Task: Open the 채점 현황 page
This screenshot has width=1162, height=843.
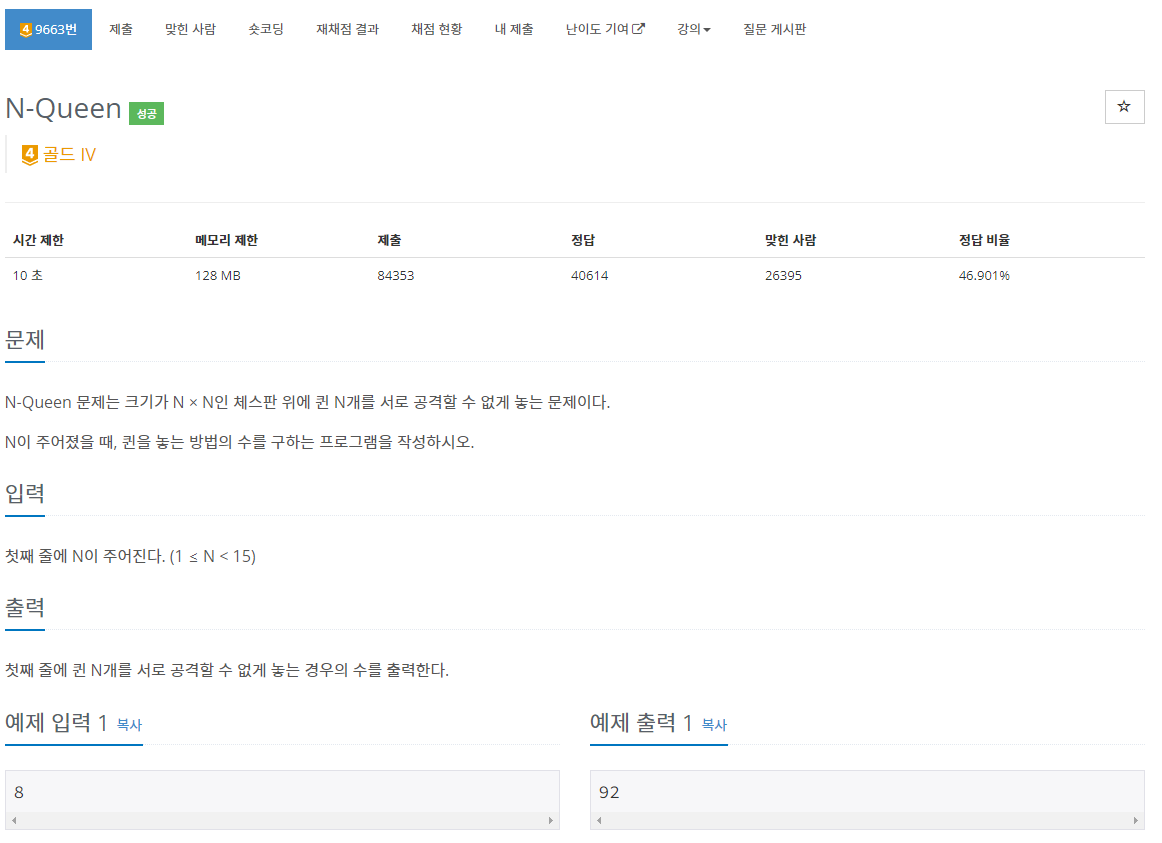Action: [x=436, y=29]
